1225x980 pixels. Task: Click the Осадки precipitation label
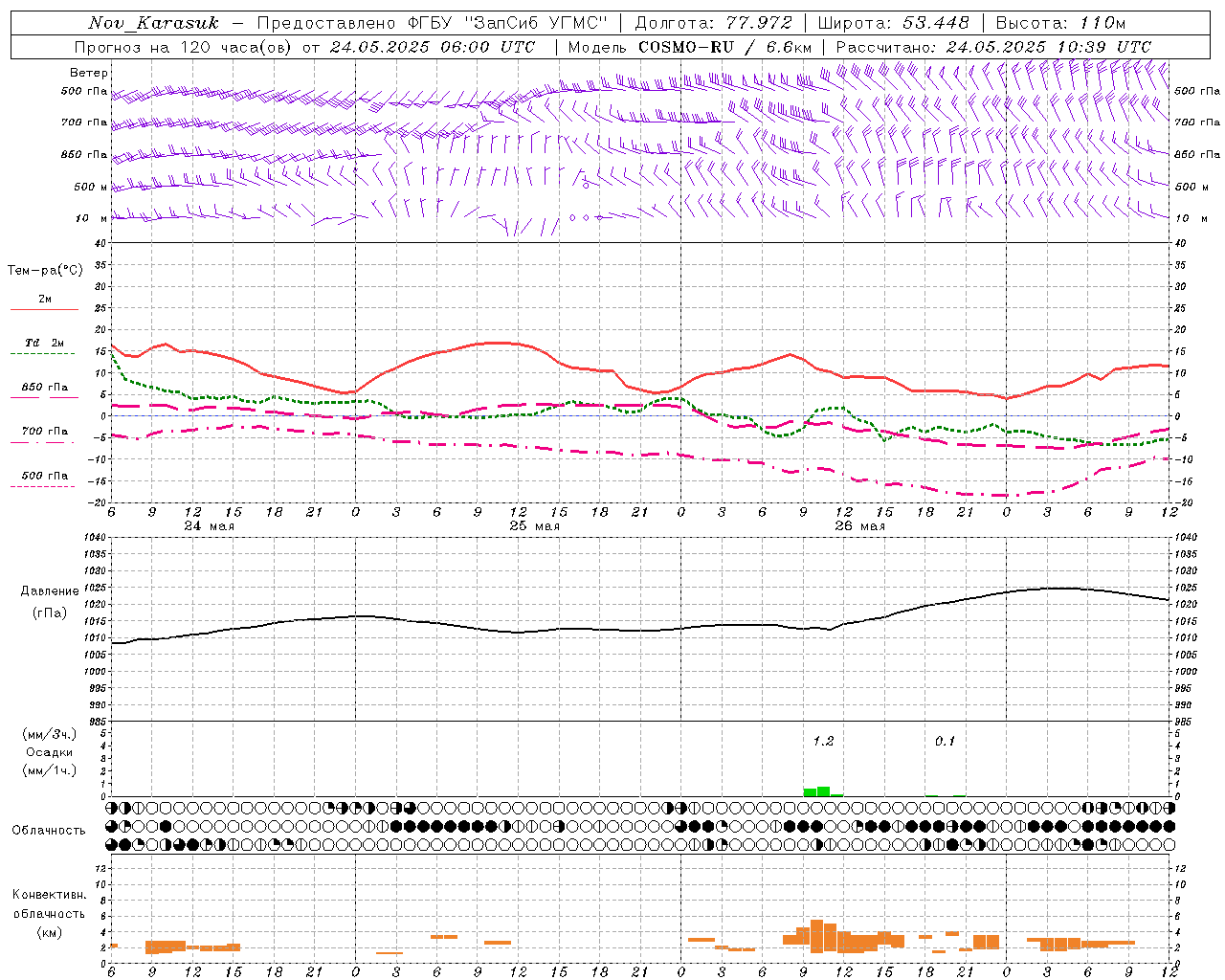pos(48,752)
